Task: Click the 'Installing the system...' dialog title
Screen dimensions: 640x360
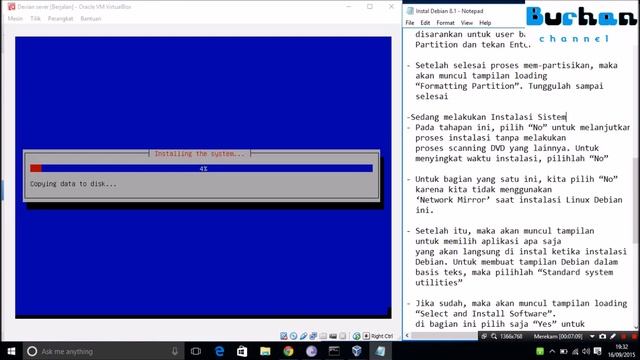Action: (x=200, y=153)
